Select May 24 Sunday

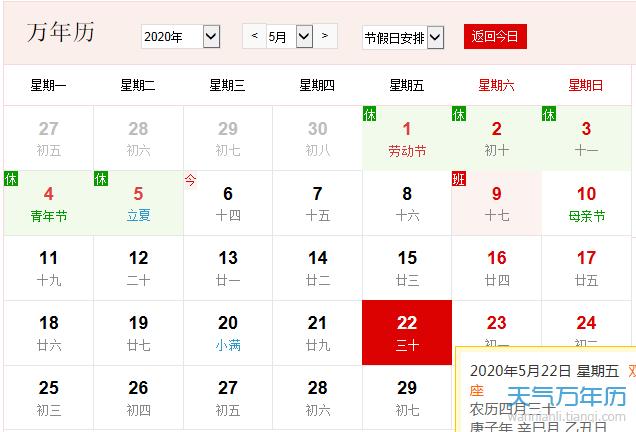coord(586,324)
